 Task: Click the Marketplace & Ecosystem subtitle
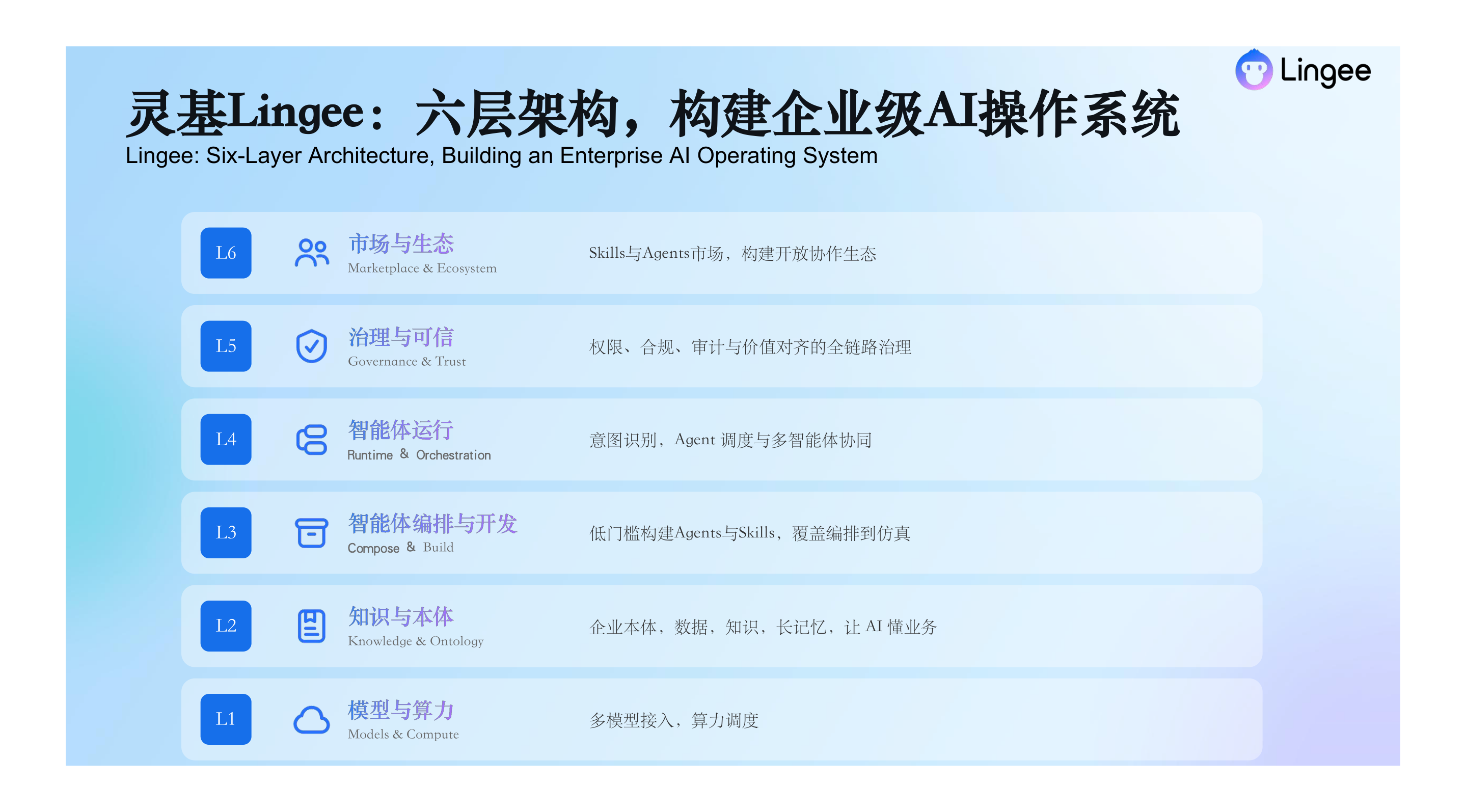pyautogui.click(x=422, y=268)
